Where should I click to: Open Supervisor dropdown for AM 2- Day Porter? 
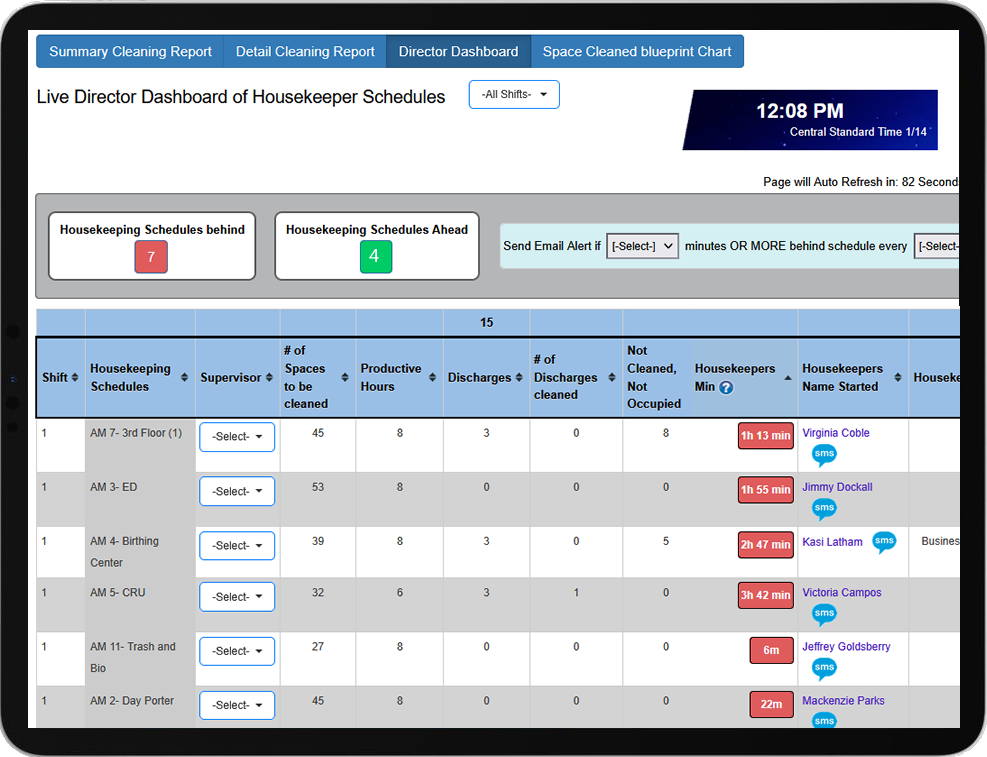[x=237, y=705]
